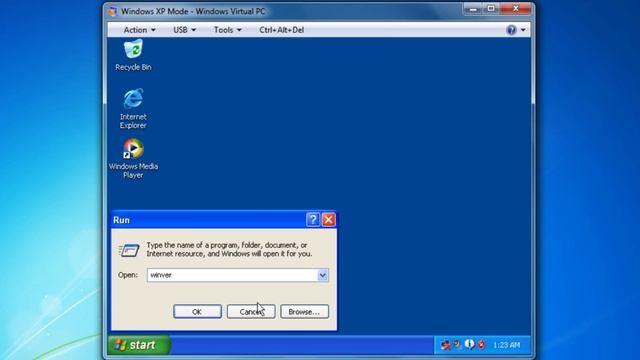Image resolution: width=640 pixels, height=360 pixels.
Task: Open the Action menu in Virtual PC
Action: pyautogui.click(x=139, y=30)
